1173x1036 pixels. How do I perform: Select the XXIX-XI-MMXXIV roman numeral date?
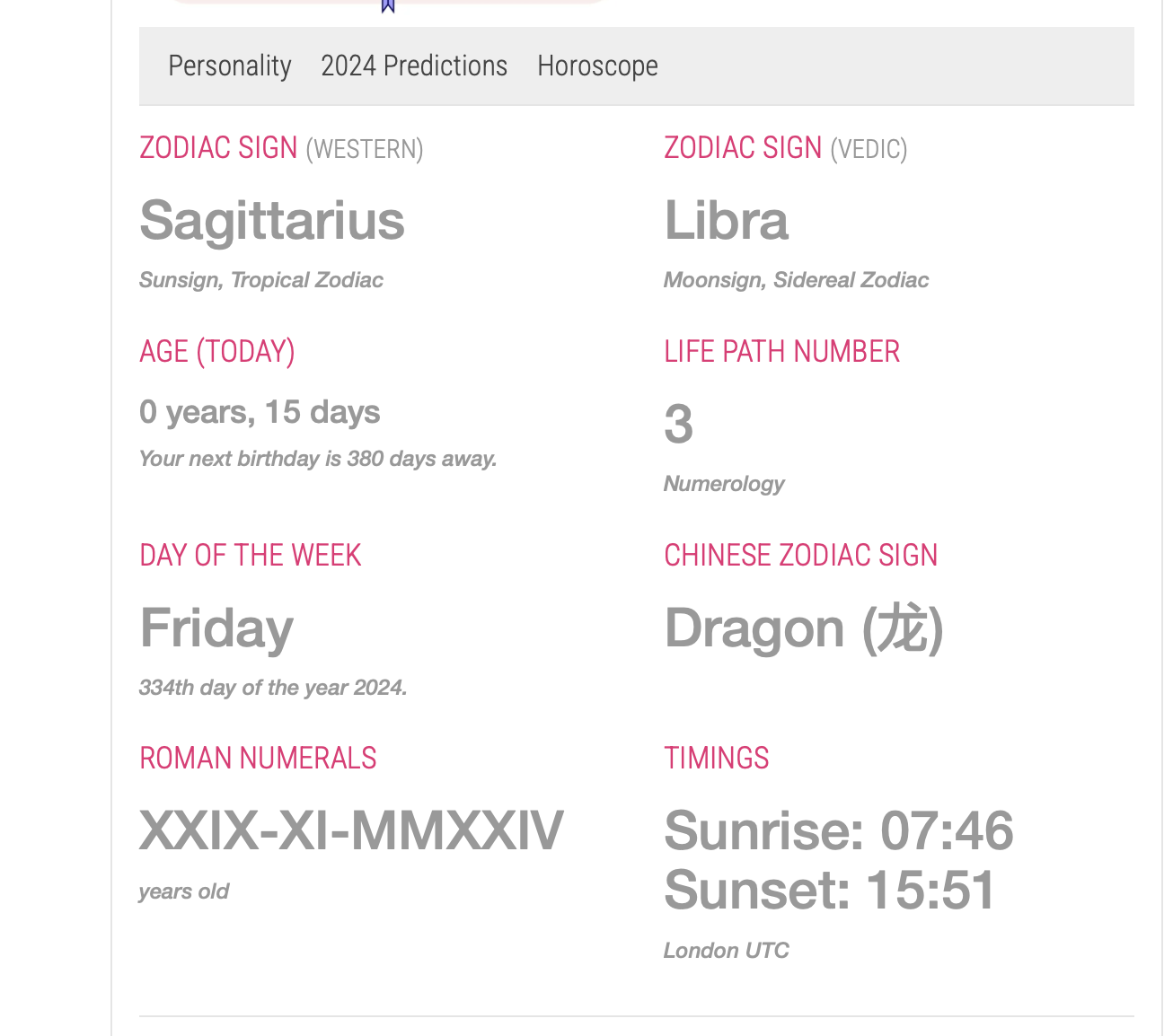351,830
